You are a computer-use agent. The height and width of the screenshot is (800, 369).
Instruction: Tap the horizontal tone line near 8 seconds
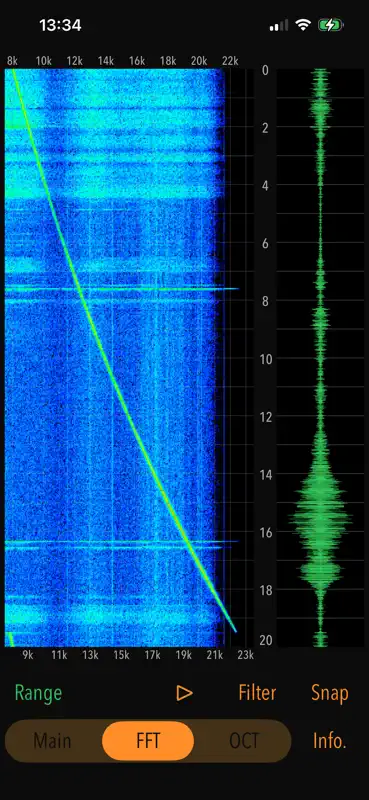click(121, 289)
